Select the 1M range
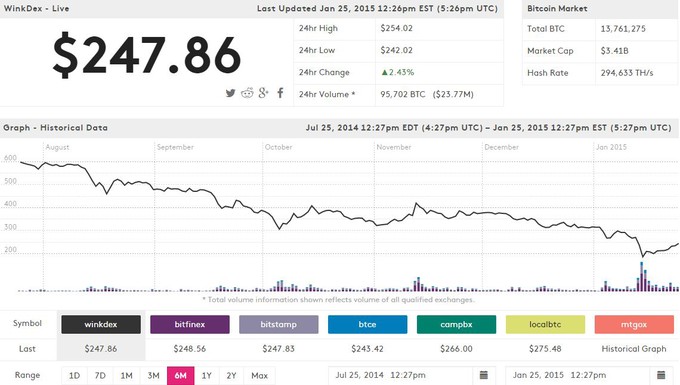This screenshot has height=385, width=680. tap(127, 375)
